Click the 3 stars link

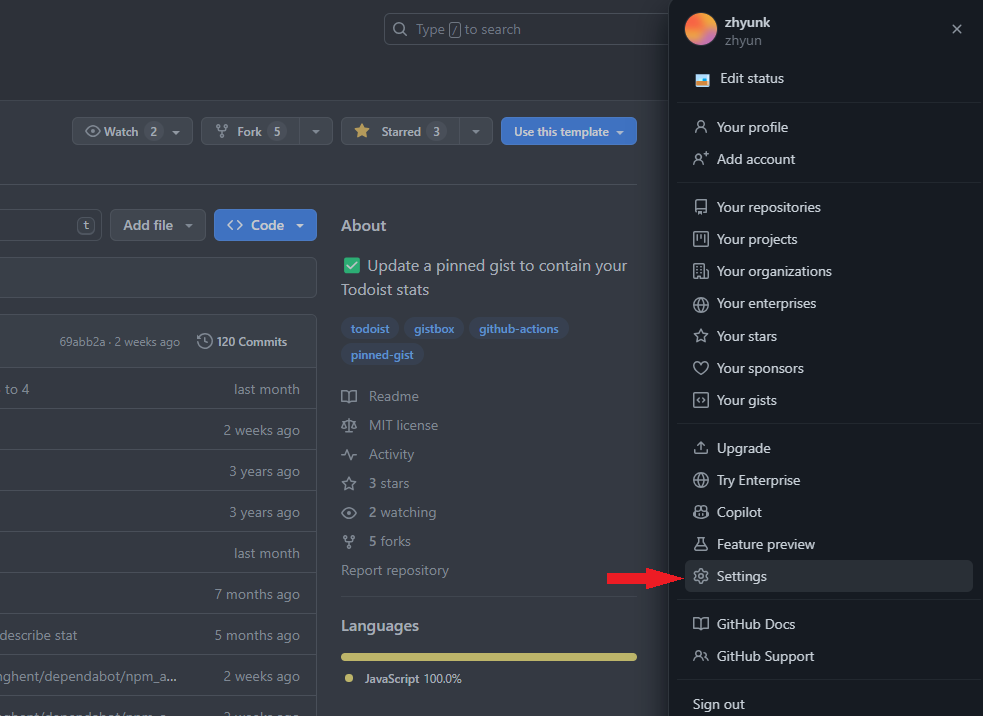pos(389,483)
